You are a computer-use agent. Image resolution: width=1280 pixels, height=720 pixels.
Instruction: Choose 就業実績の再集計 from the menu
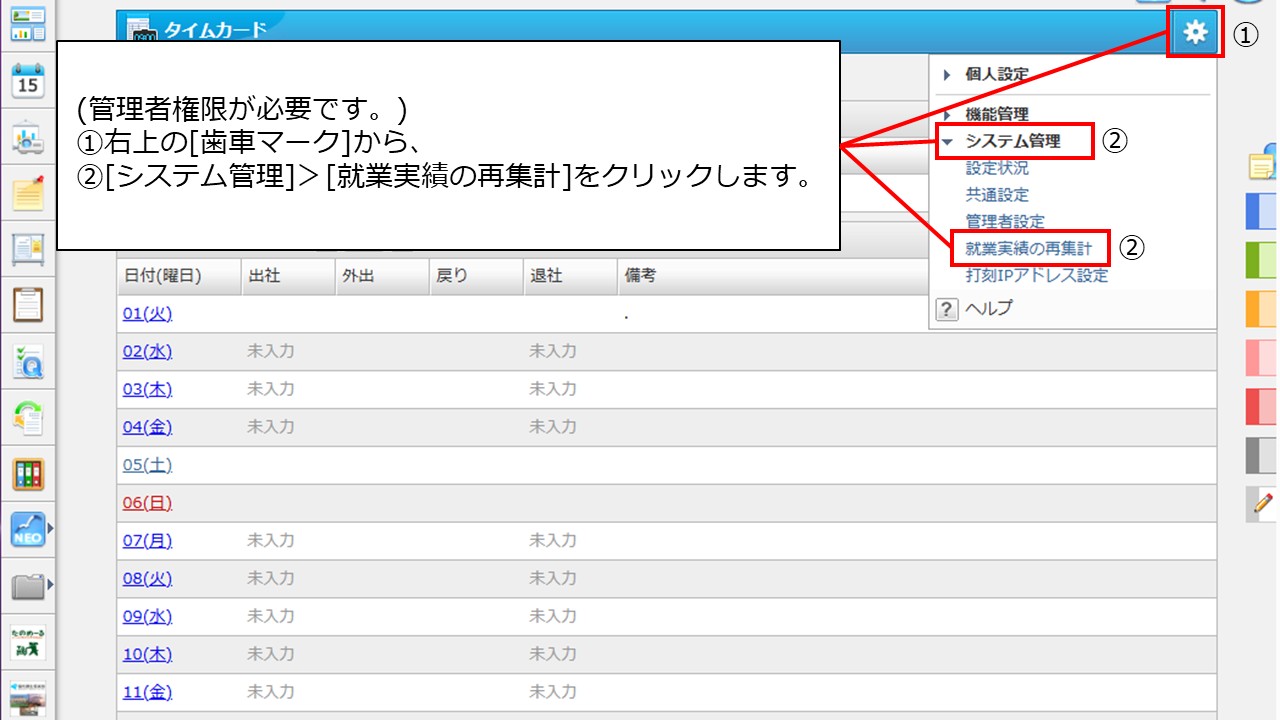(1029, 247)
